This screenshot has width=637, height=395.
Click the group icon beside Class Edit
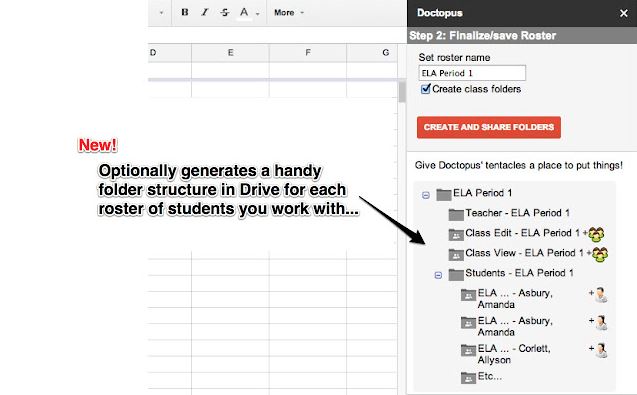[x=596, y=234]
